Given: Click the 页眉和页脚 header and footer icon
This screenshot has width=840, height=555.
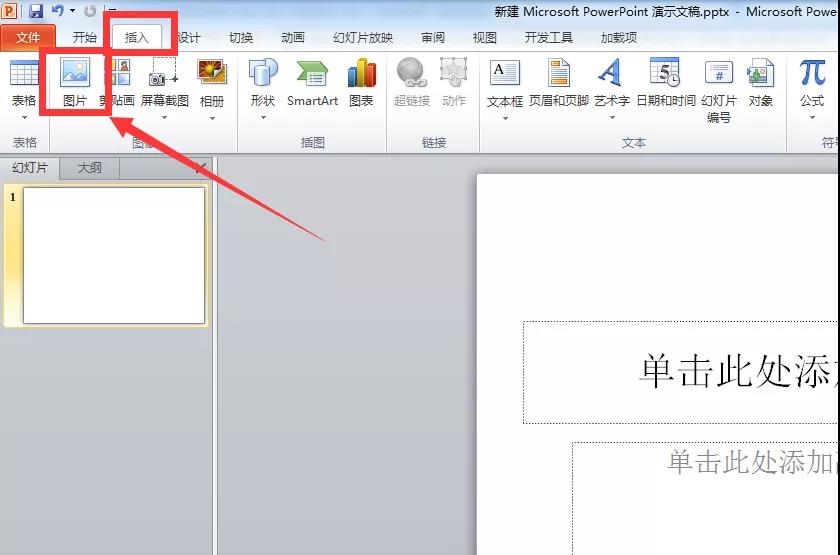Looking at the screenshot, I should point(558,73).
